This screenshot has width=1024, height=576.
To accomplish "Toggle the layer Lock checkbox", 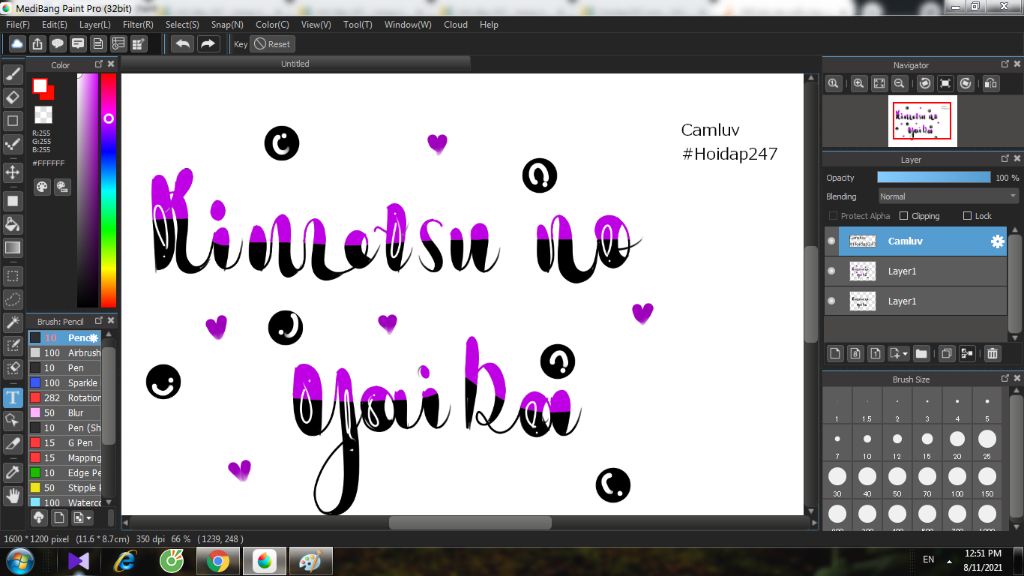I will (x=967, y=216).
